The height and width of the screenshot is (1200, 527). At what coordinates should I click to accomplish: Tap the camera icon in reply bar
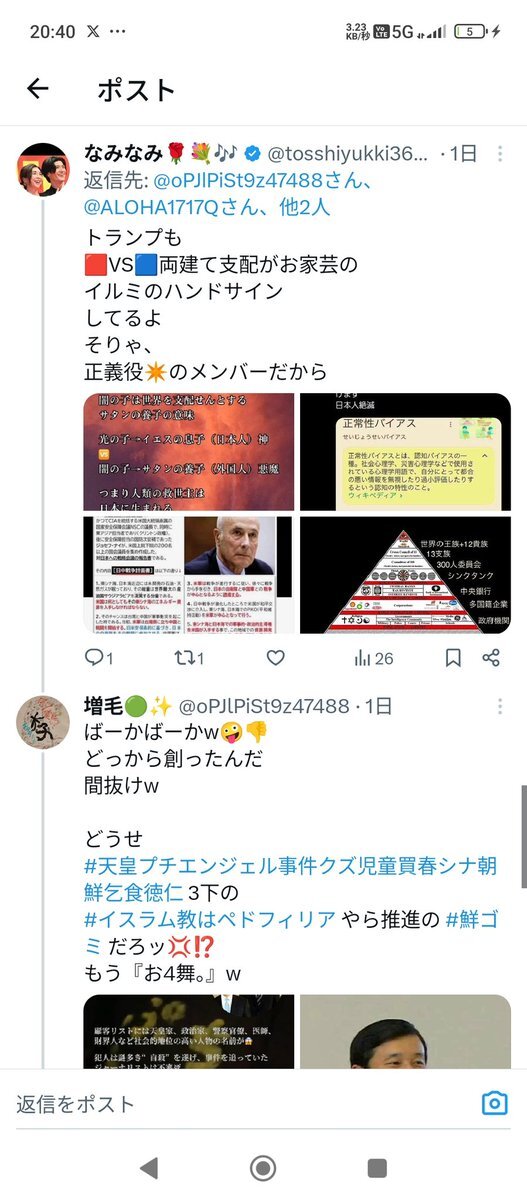494,1103
